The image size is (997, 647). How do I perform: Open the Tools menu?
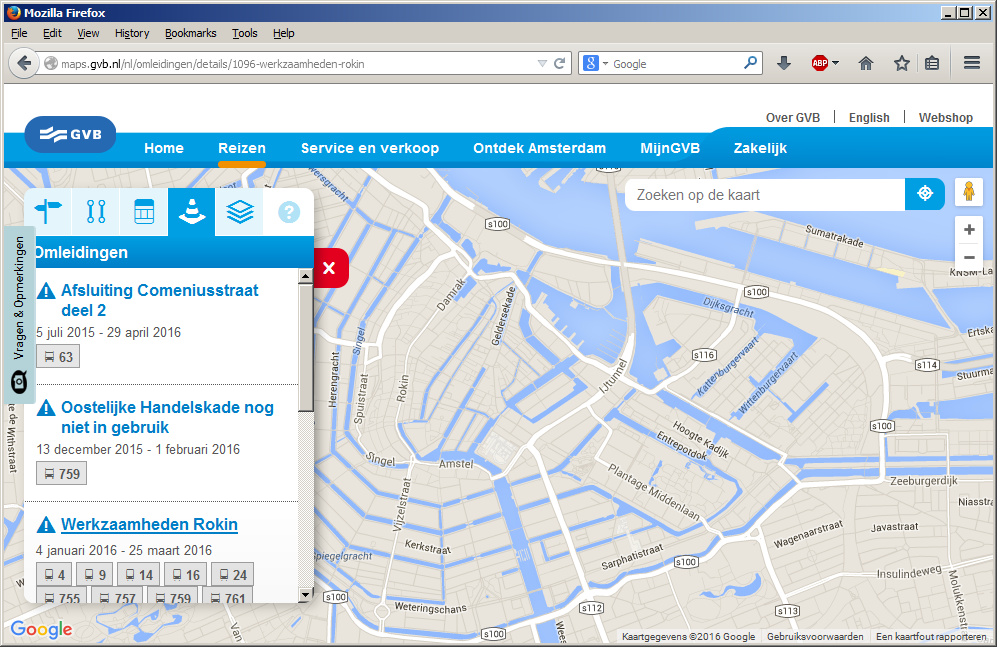(244, 33)
